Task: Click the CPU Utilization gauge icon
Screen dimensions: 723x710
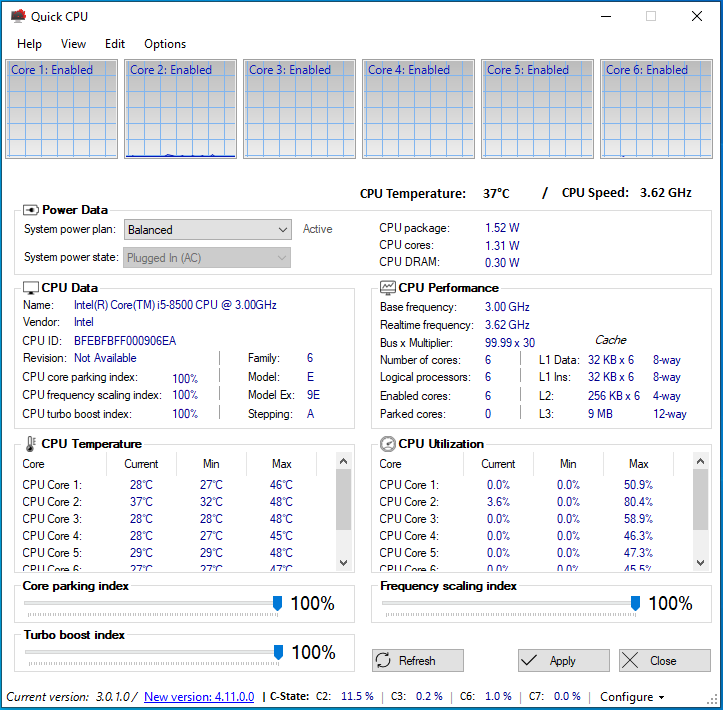Action: pyautogui.click(x=387, y=444)
